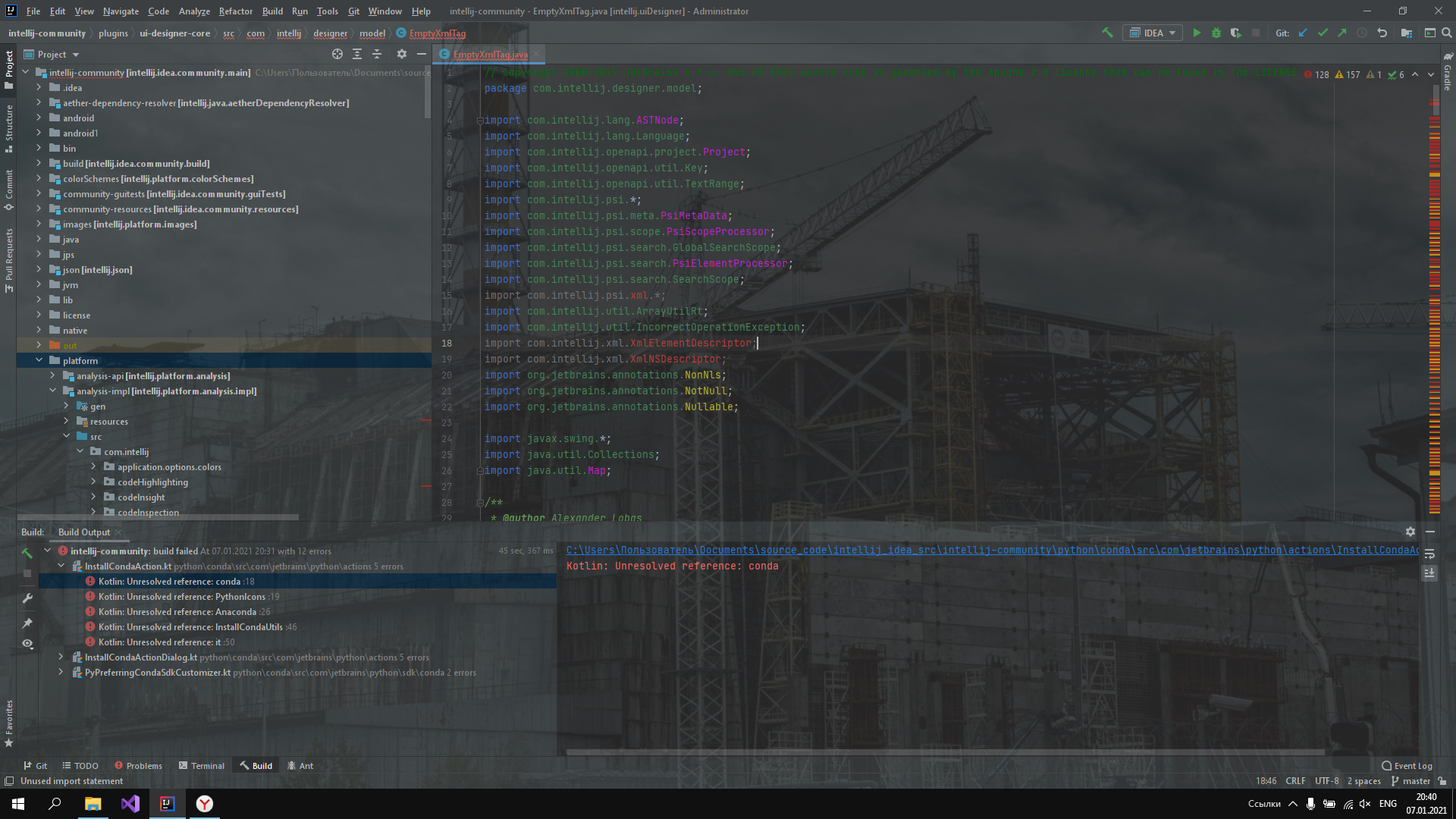Click Expand All icon in Project panel header

(357, 54)
